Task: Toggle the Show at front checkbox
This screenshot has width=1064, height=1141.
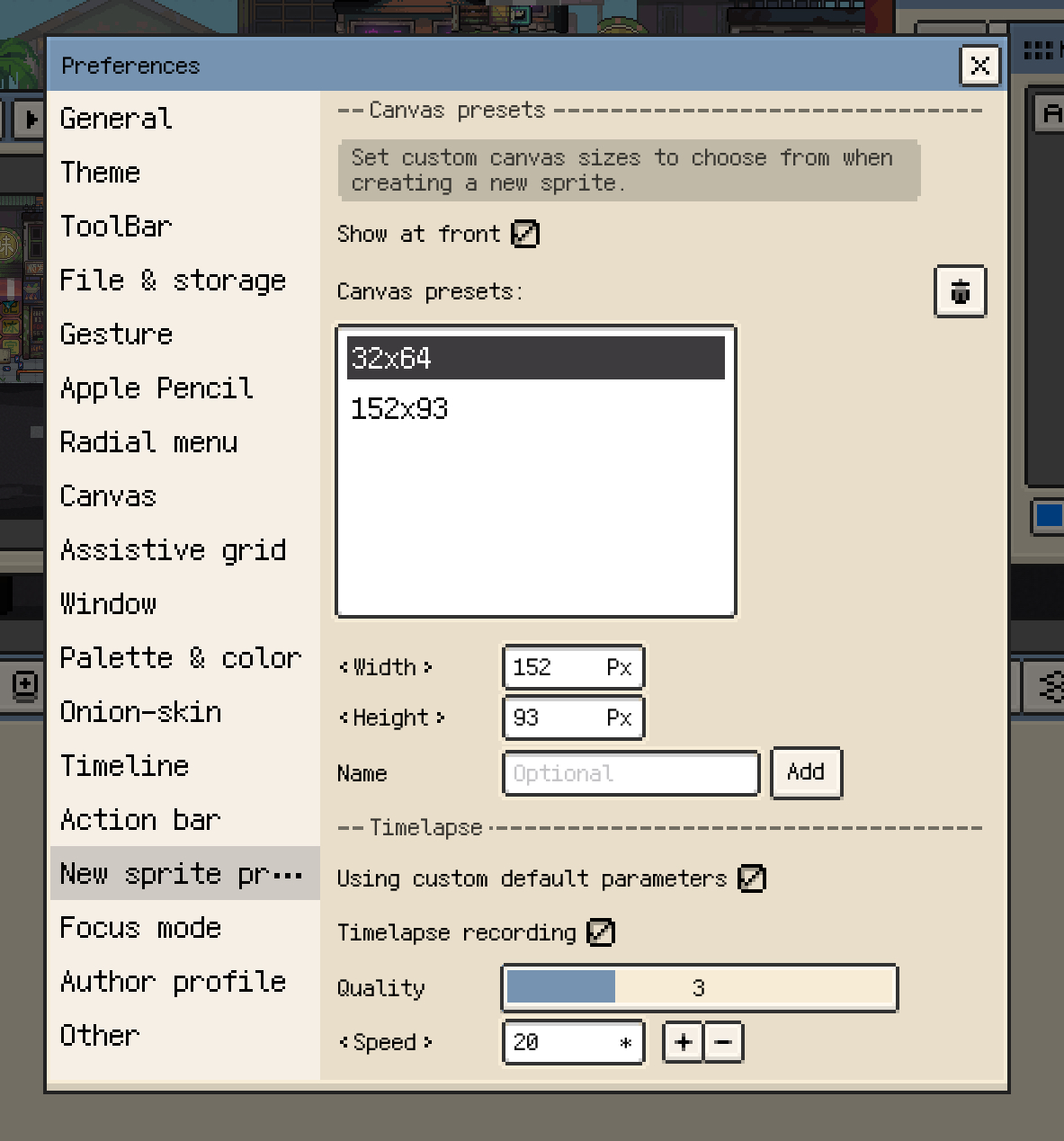Action: [x=524, y=234]
